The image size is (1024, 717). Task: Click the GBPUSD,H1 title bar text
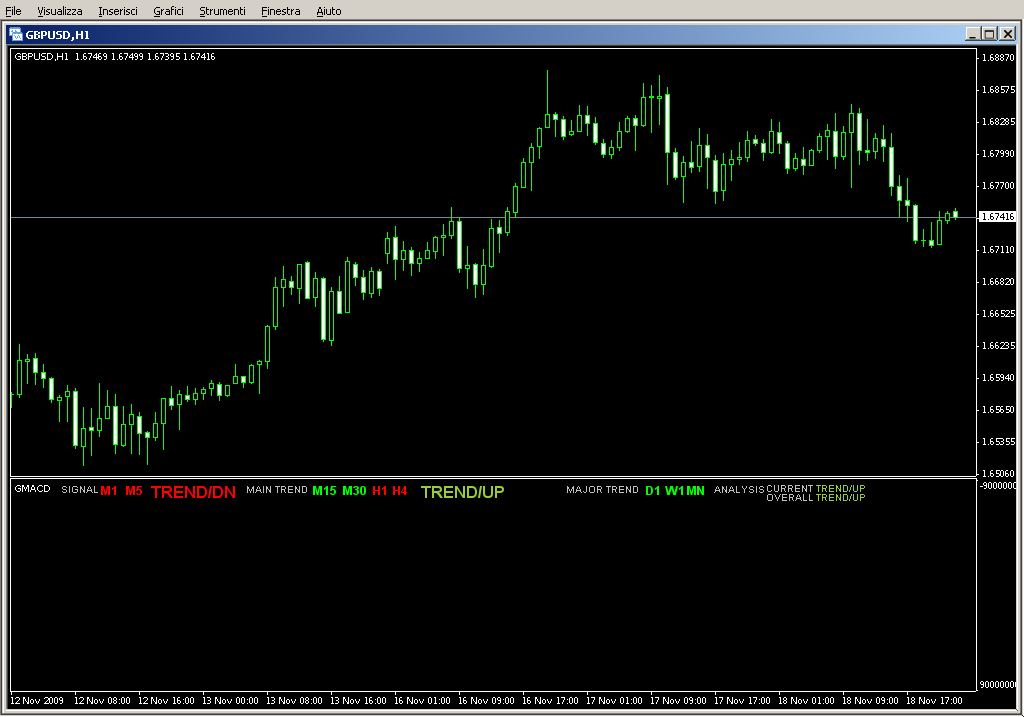pyautogui.click(x=57, y=35)
